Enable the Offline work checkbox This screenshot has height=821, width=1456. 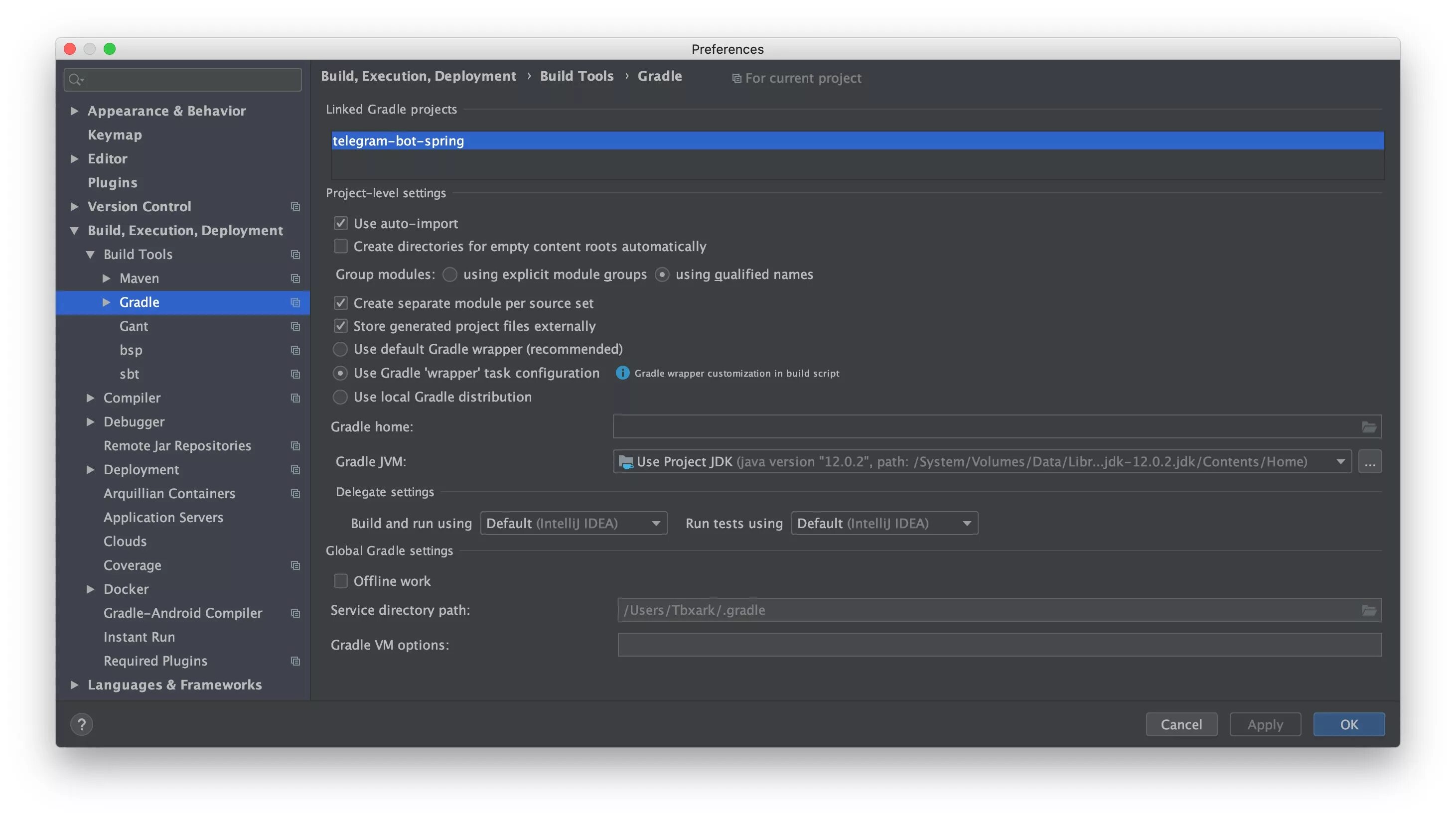340,581
